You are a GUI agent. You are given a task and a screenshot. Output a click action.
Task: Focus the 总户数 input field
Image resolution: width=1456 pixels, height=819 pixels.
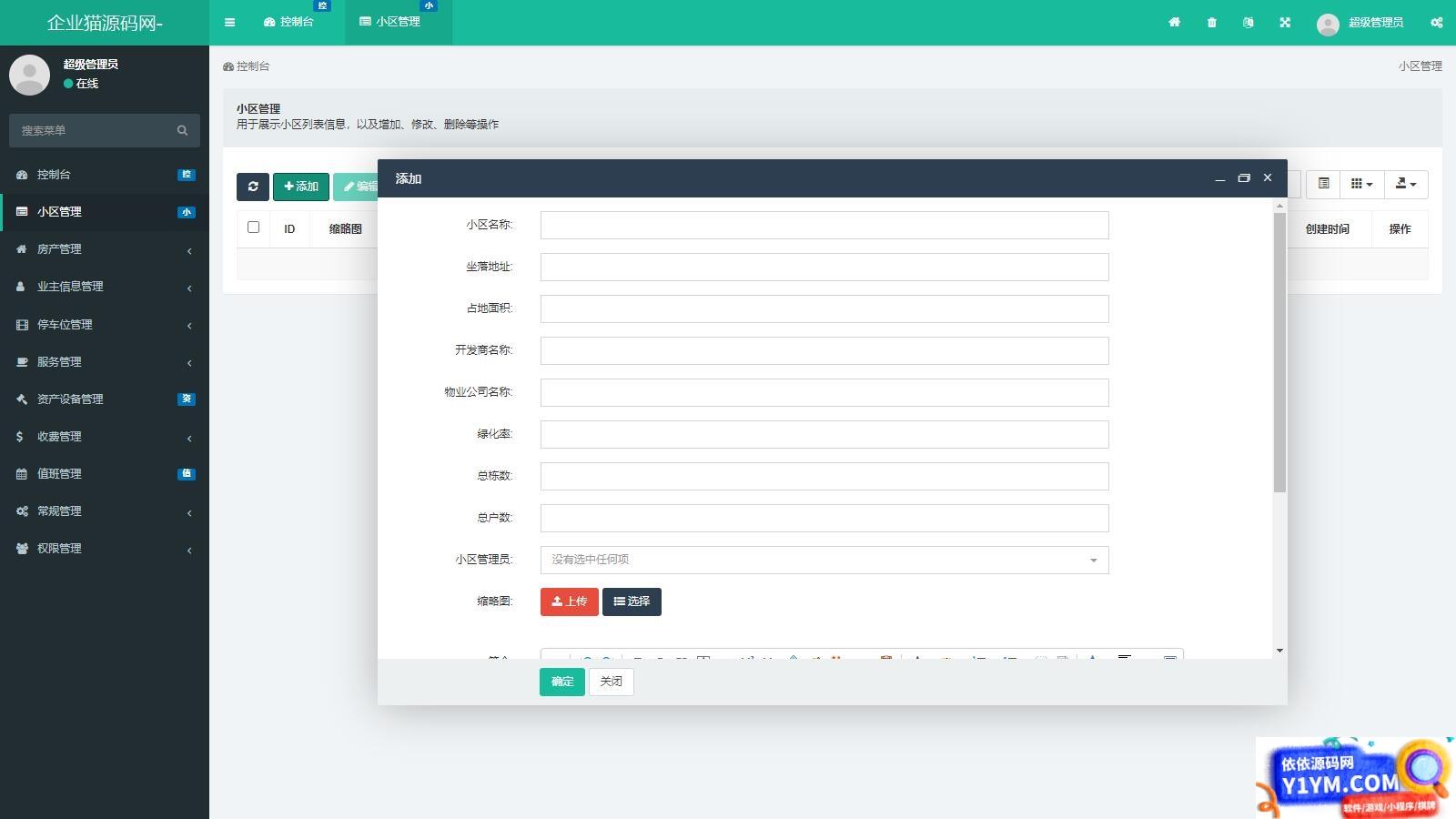824,518
